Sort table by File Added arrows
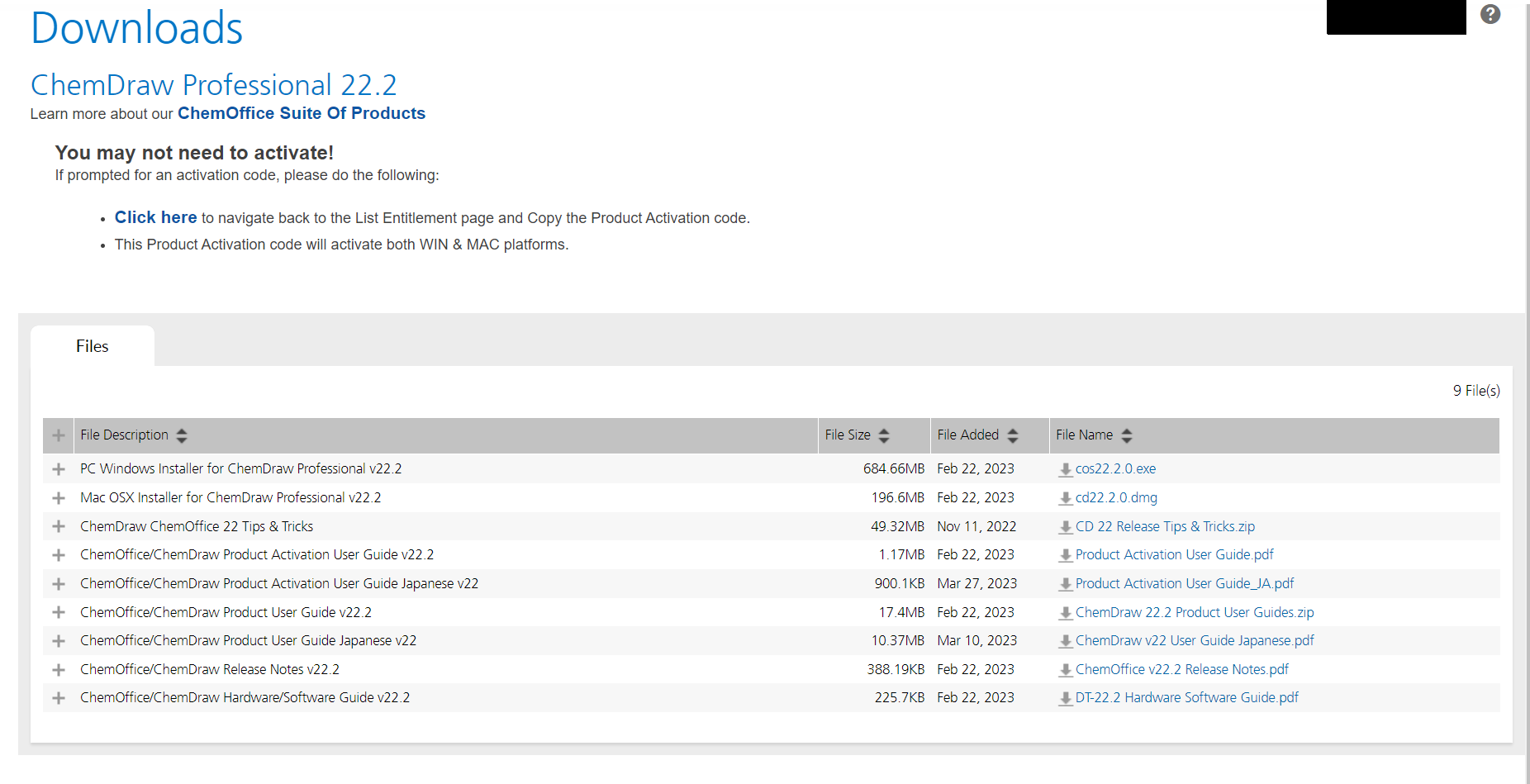This screenshot has width=1530, height=784. point(1013,435)
